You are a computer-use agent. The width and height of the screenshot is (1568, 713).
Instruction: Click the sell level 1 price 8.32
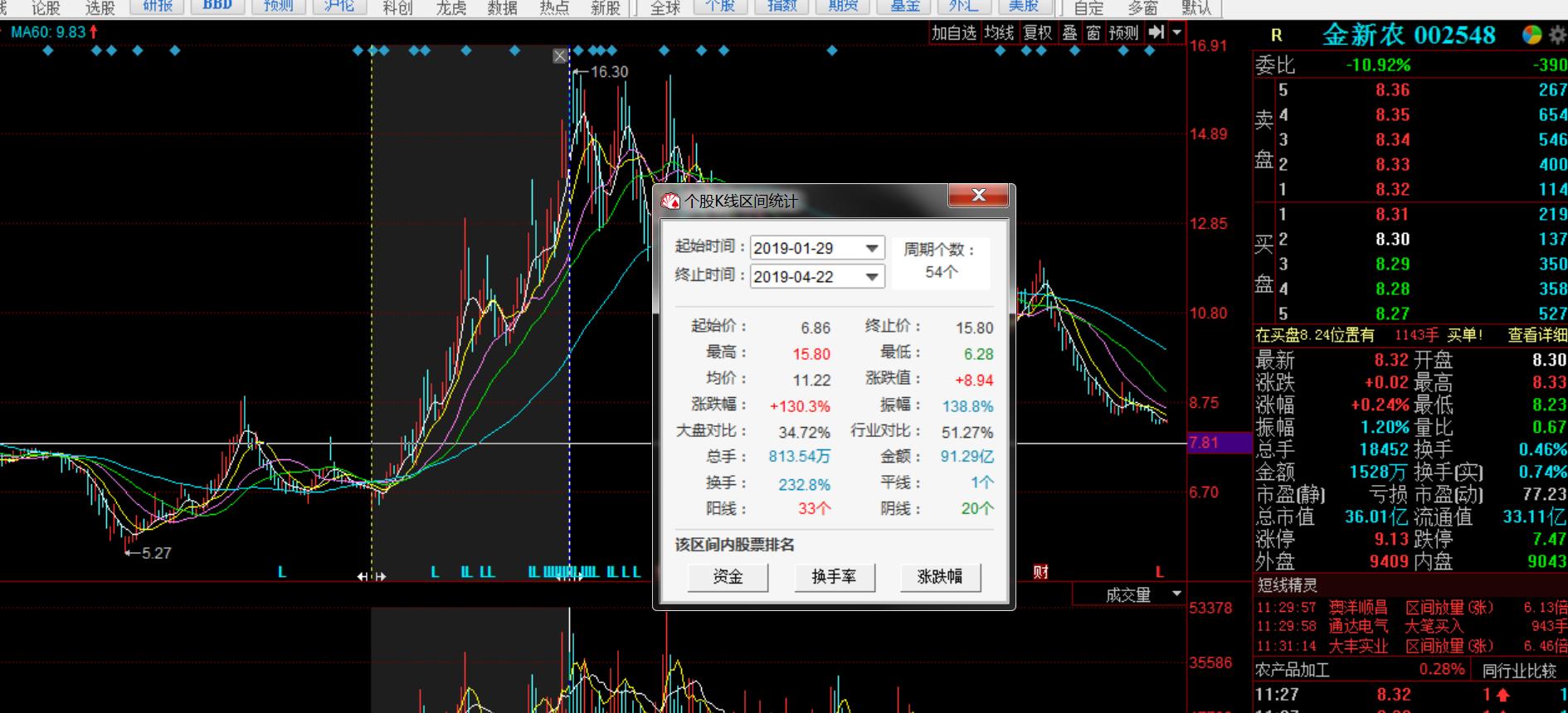[x=1392, y=190]
